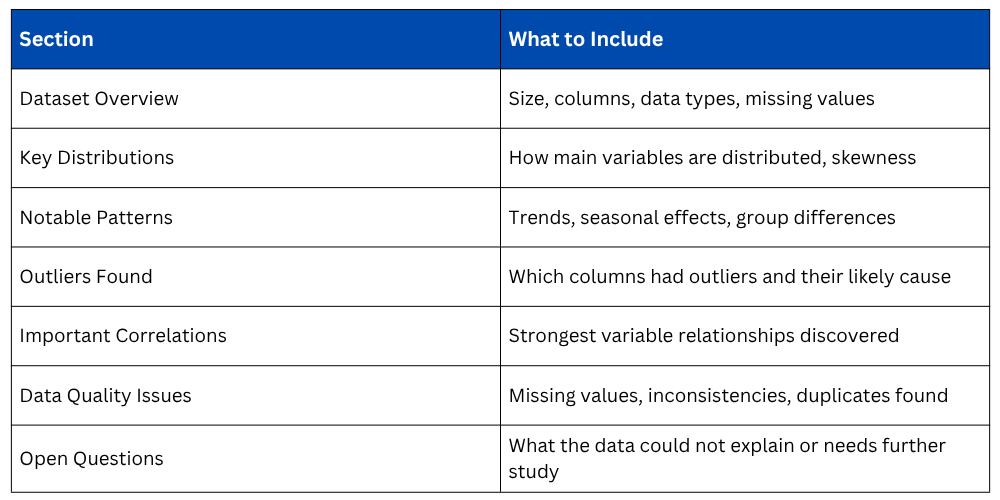This screenshot has width=1000, height=500.
Task: Select the "Data Quality Issues" cell
Action: (x=105, y=395)
